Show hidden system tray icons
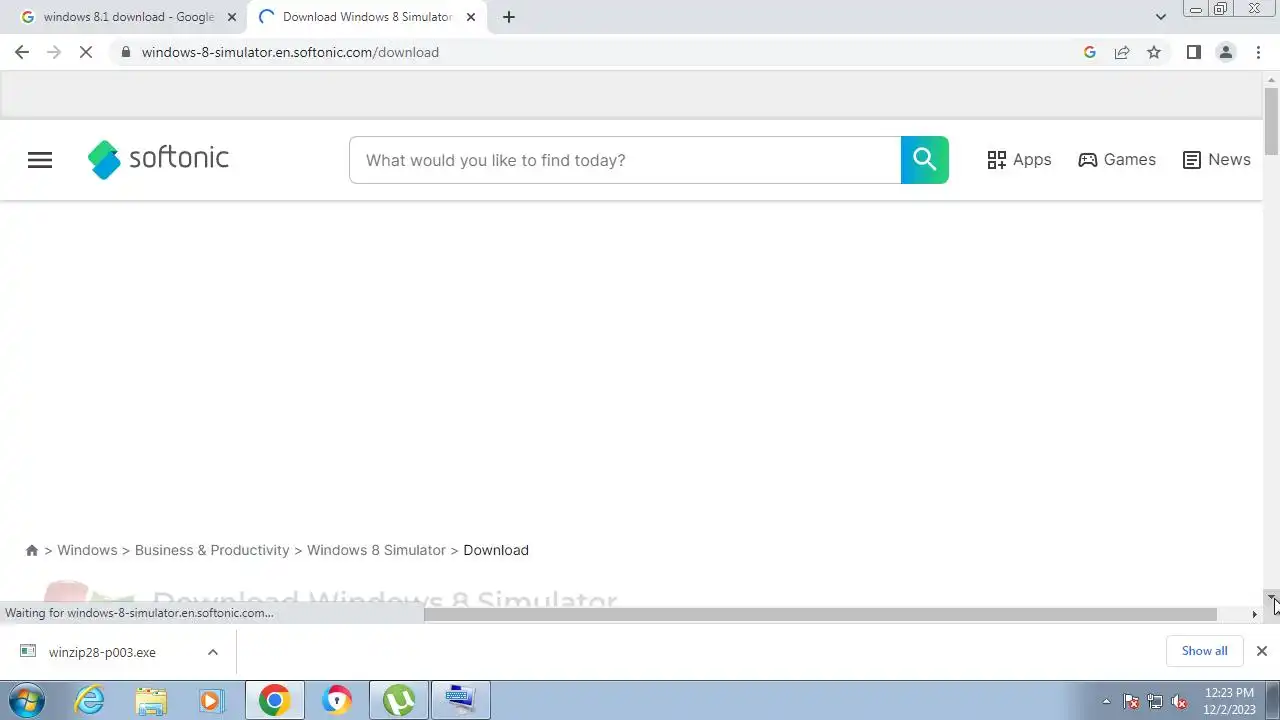This screenshot has width=1280, height=720. [x=1106, y=701]
